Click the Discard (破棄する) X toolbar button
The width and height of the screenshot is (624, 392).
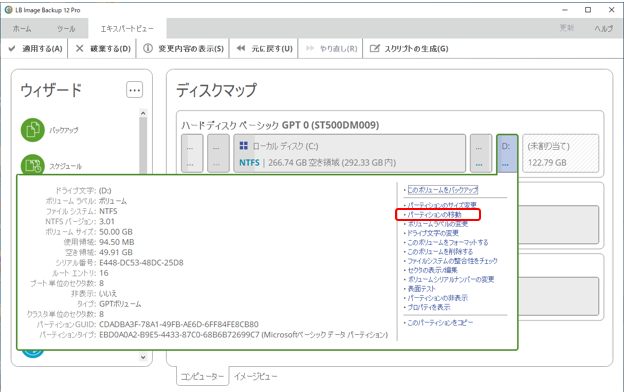[x=103, y=49]
